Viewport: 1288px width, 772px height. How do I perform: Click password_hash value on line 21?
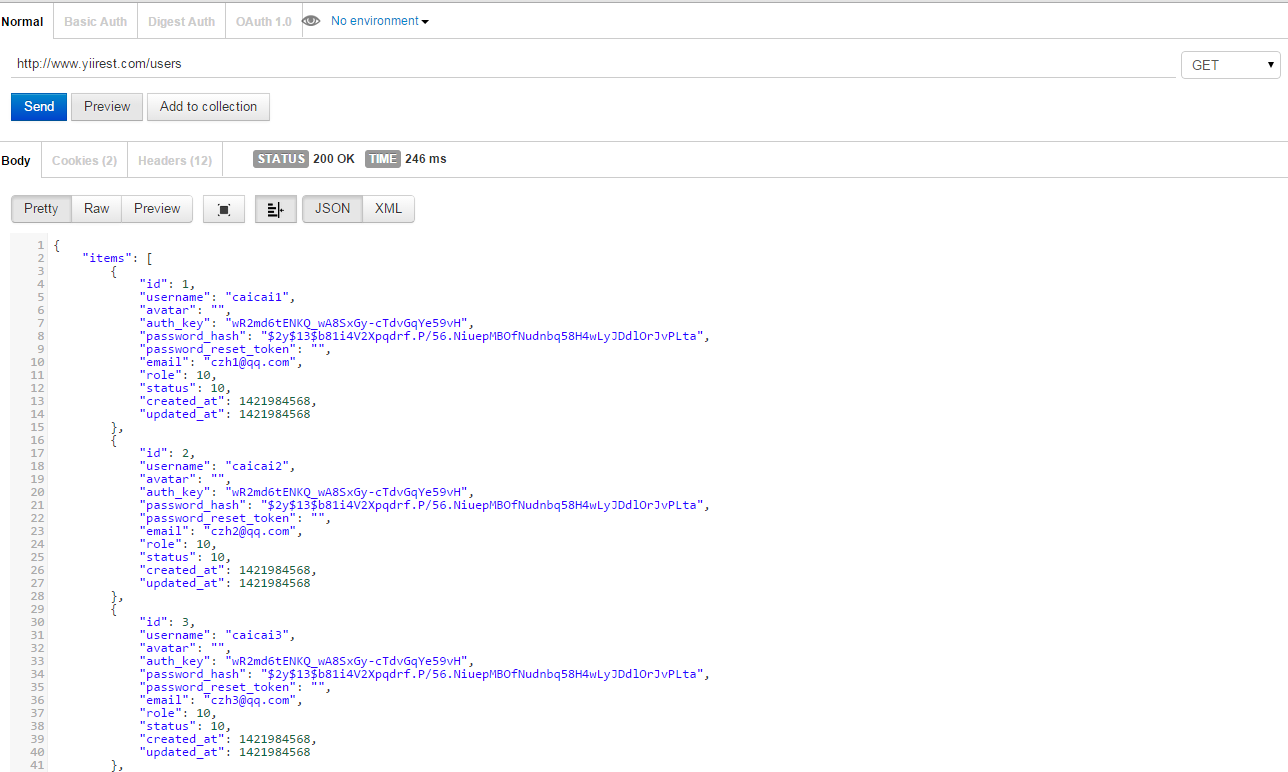(x=484, y=505)
